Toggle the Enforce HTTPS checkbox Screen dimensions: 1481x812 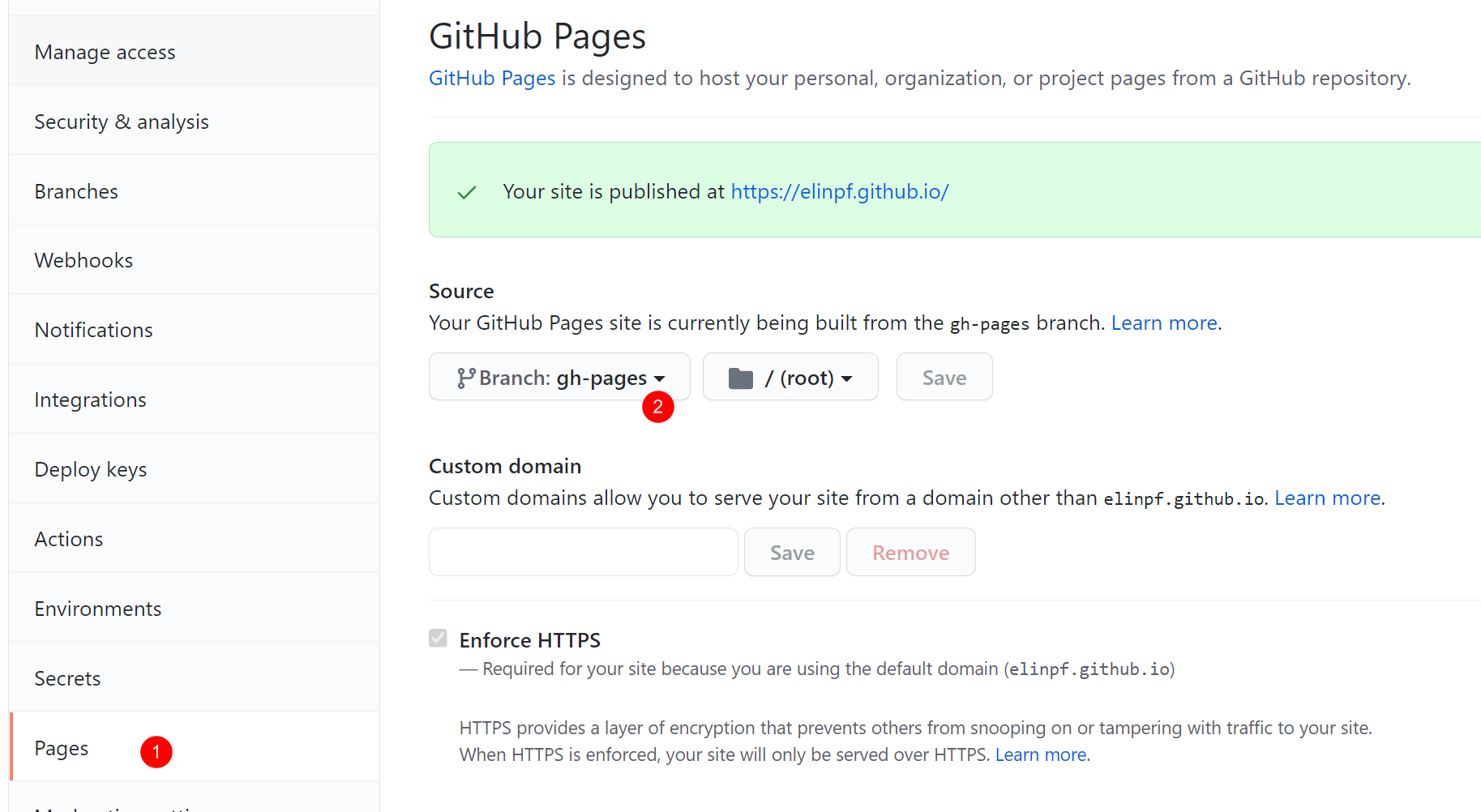click(x=438, y=638)
